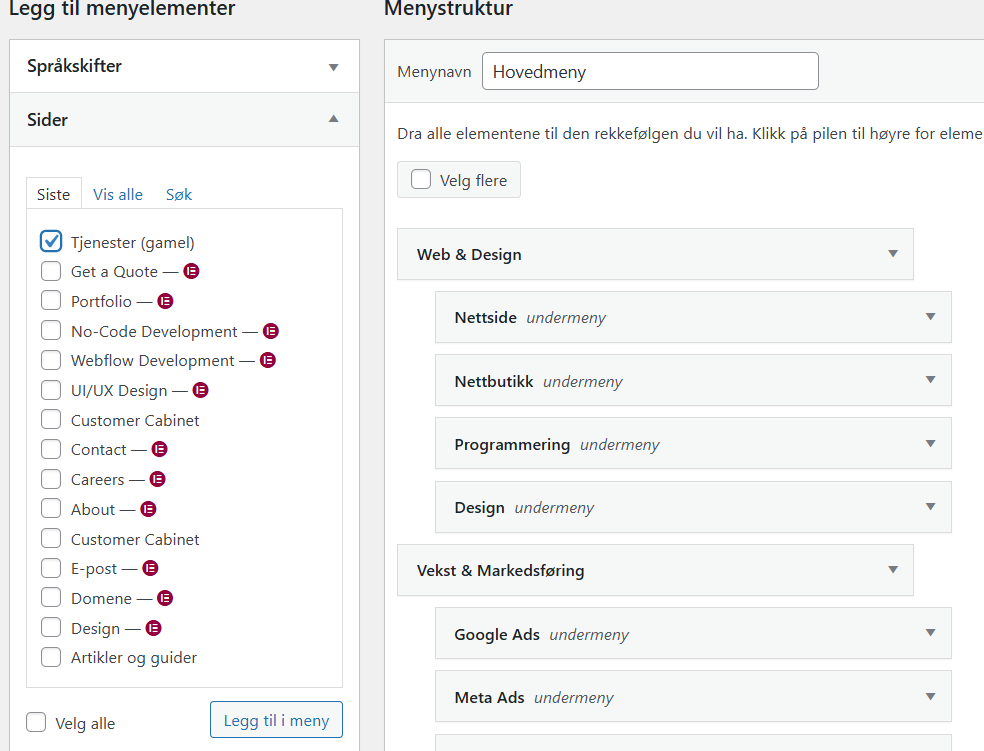Expand the Språkskifter panel

point(334,67)
